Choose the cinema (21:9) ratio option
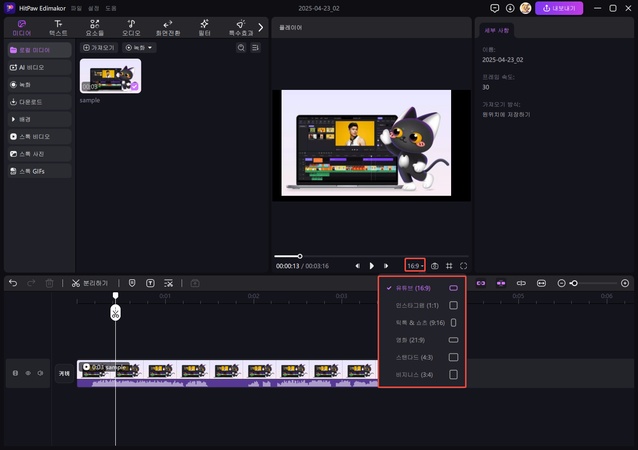The width and height of the screenshot is (638, 450). pyautogui.click(x=422, y=340)
